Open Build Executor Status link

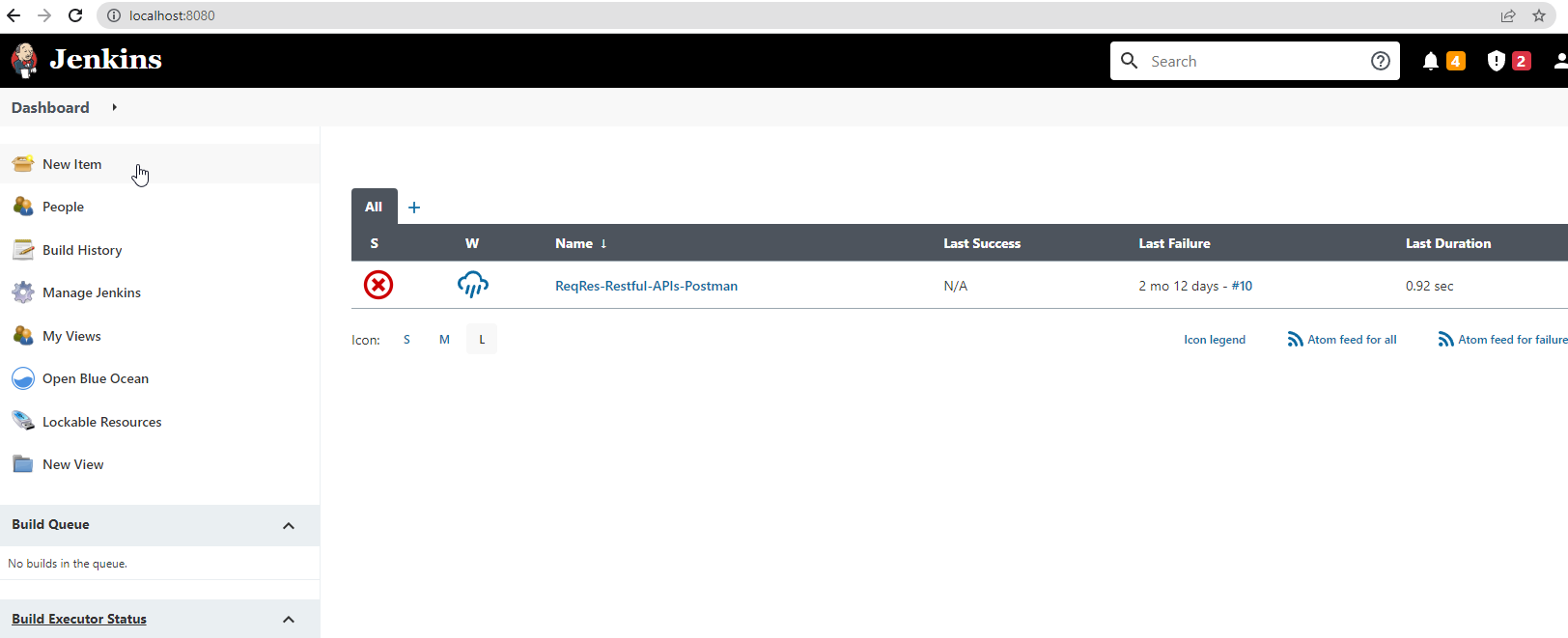pyautogui.click(x=79, y=619)
